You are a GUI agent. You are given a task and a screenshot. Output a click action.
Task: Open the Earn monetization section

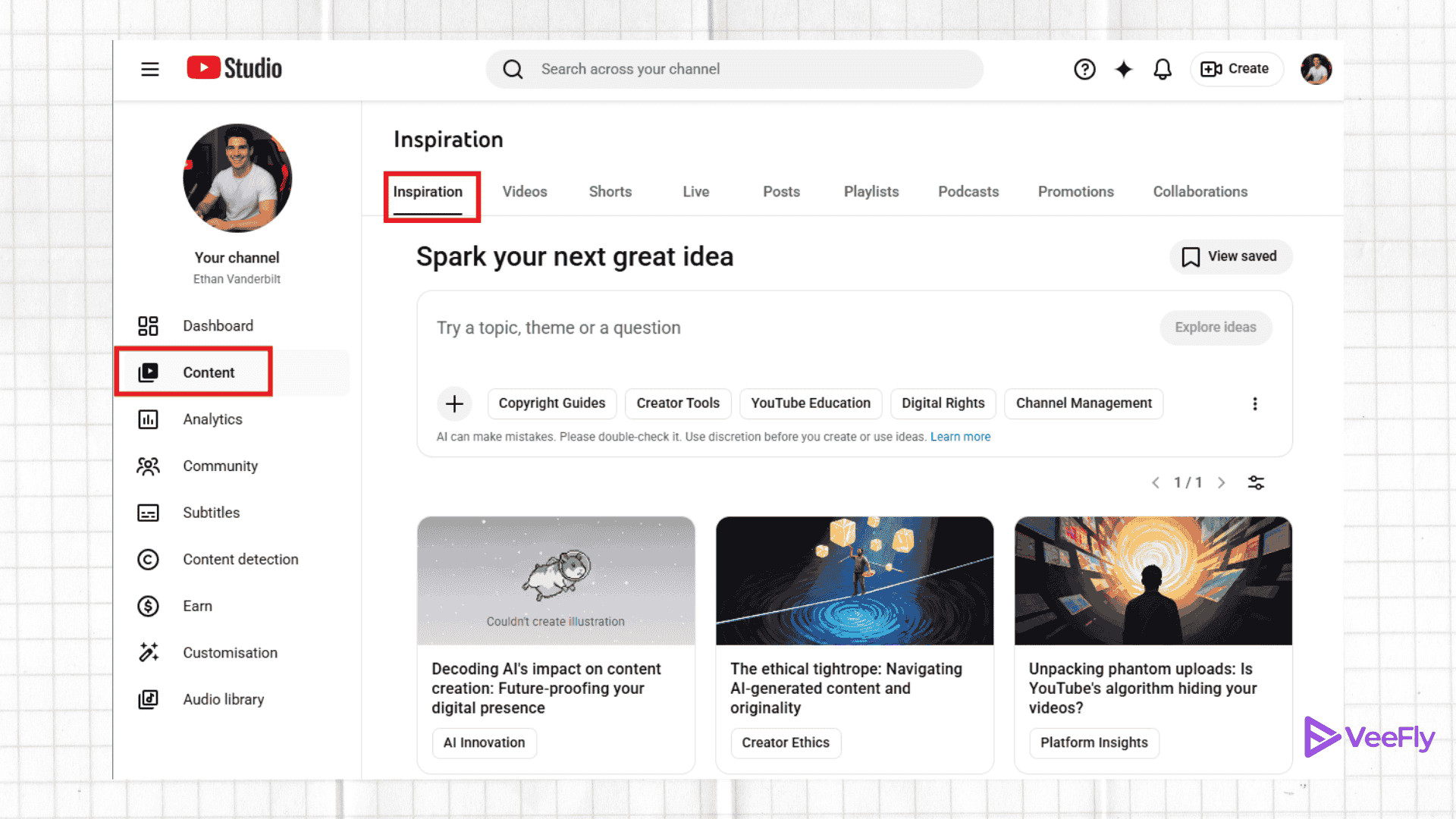pyautogui.click(x=198, y=606)
